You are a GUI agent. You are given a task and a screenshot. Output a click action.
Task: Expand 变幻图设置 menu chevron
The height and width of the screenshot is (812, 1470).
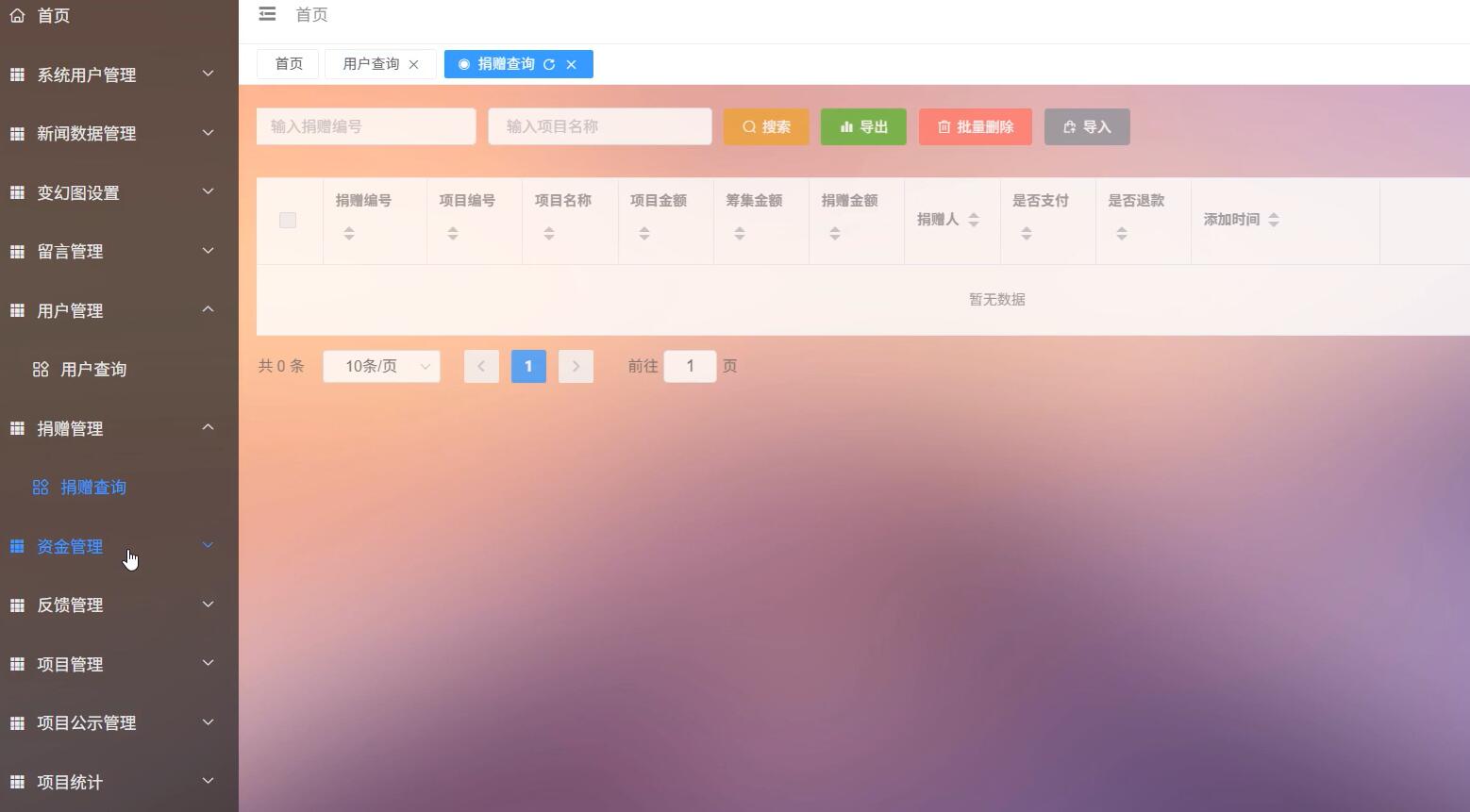tap(209, 191)
